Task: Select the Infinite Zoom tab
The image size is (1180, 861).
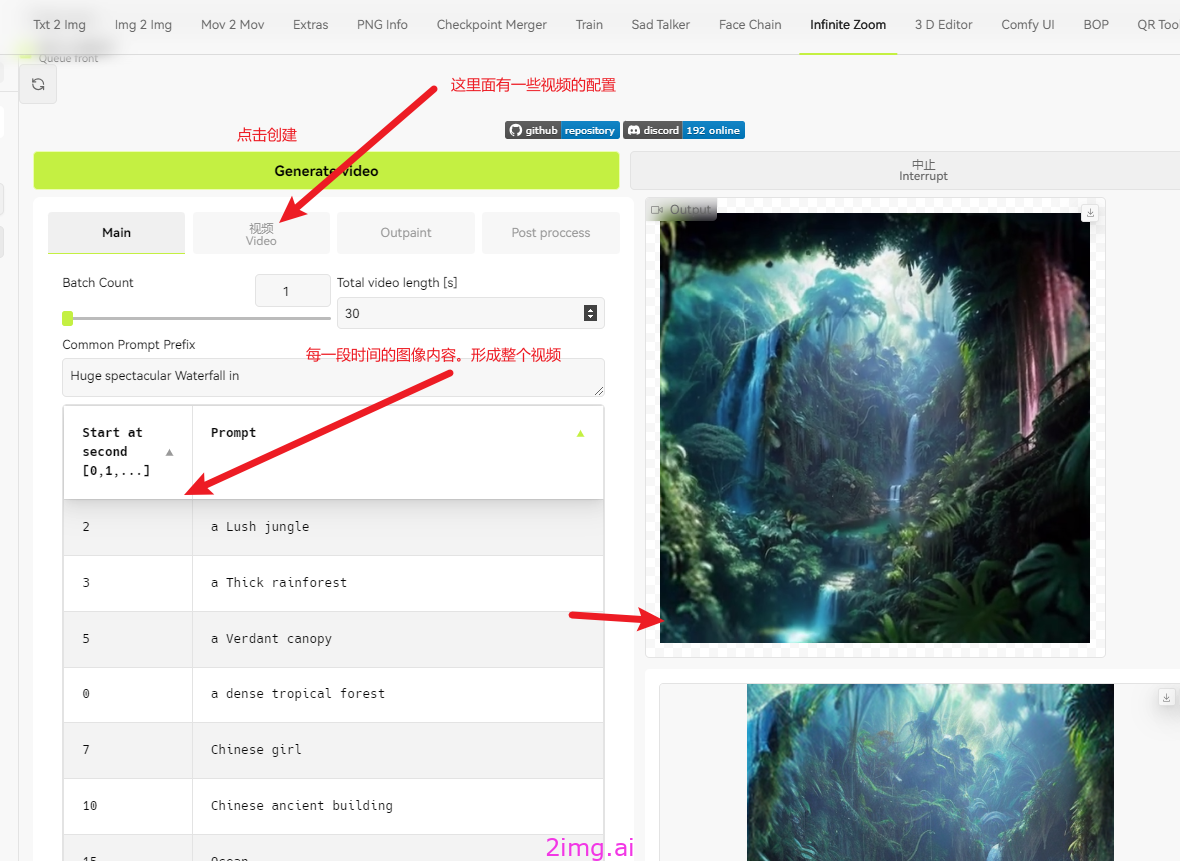Action: pos(848,25)
